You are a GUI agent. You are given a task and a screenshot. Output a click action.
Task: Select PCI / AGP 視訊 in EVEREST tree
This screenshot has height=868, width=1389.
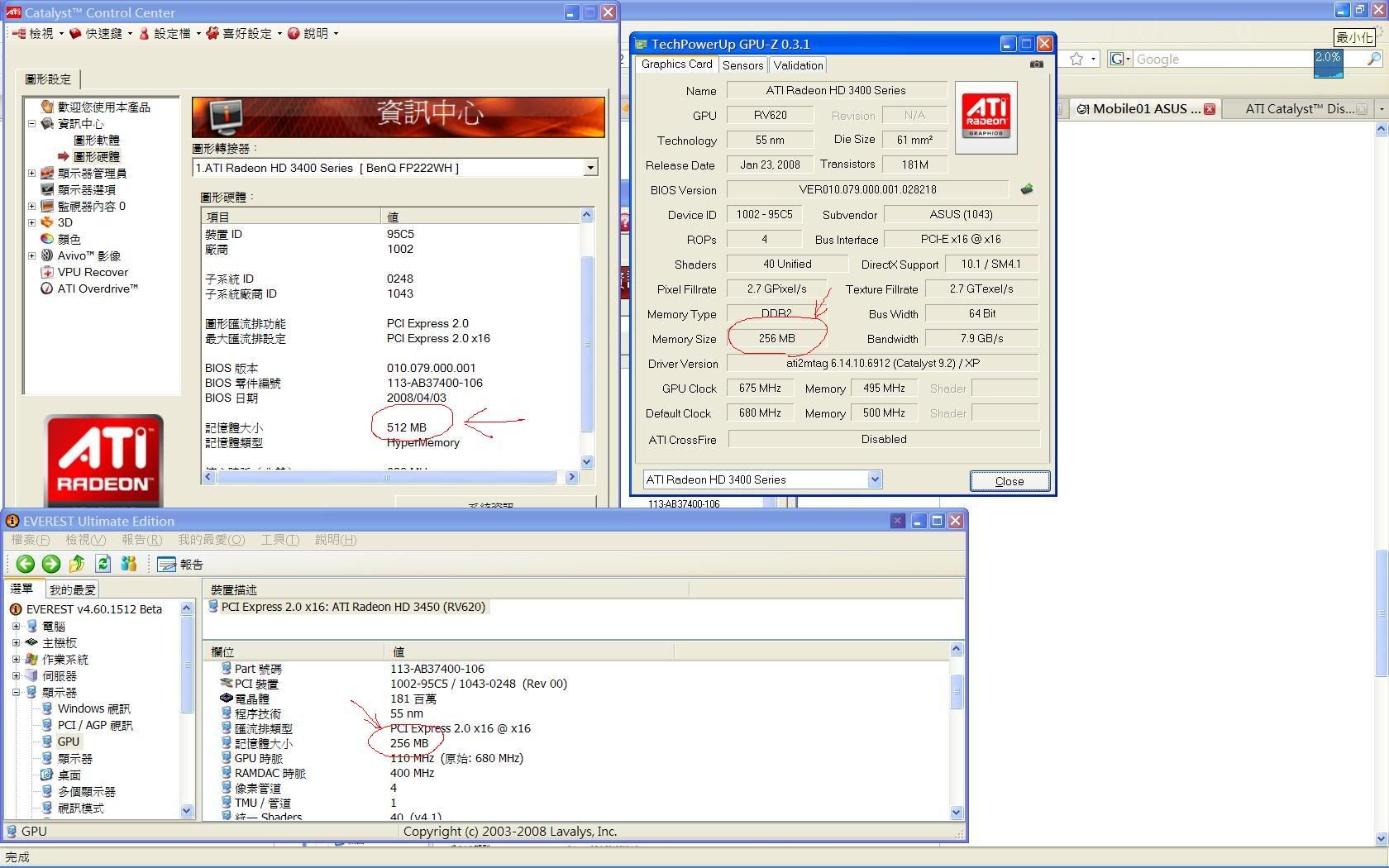[x=95, y=725]
